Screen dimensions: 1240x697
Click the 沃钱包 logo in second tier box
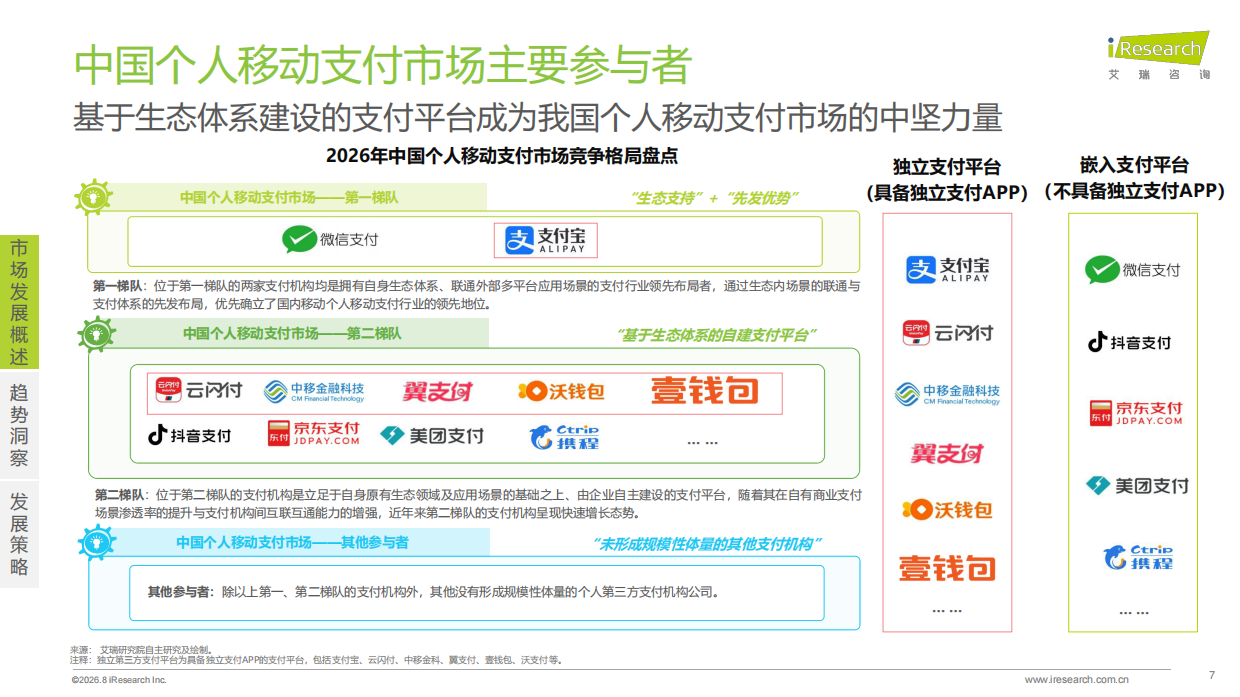pos(562,391)
